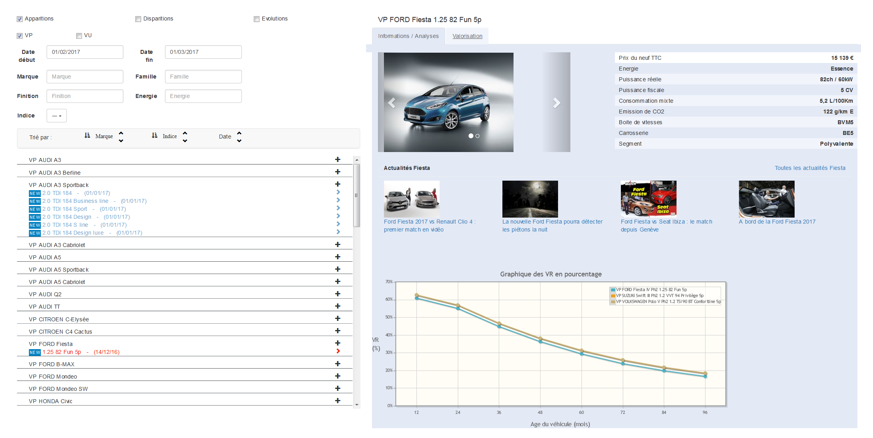Focus the Energie input field
873x438 pixels.
(x=203, y=96)
